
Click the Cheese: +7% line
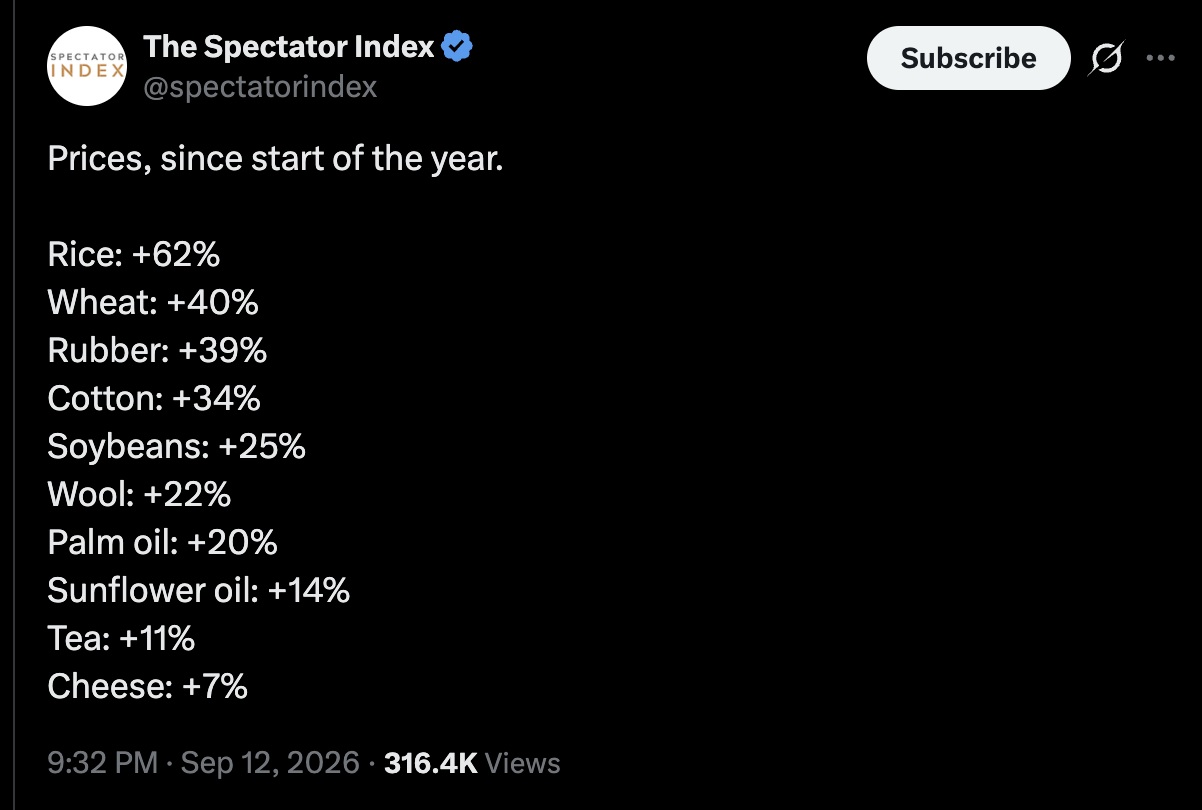[x=147, y=686]
